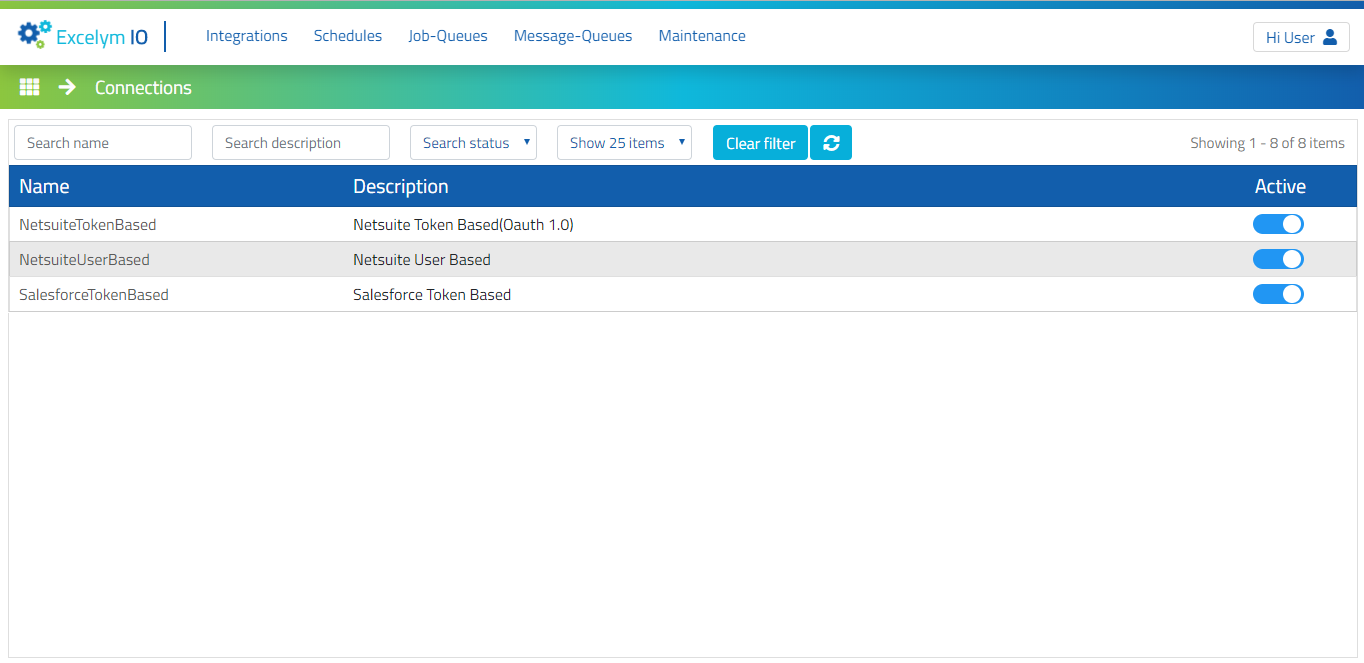Click the Excelym IO gears logo
1364x663 pixels.
tap(34, 35)
